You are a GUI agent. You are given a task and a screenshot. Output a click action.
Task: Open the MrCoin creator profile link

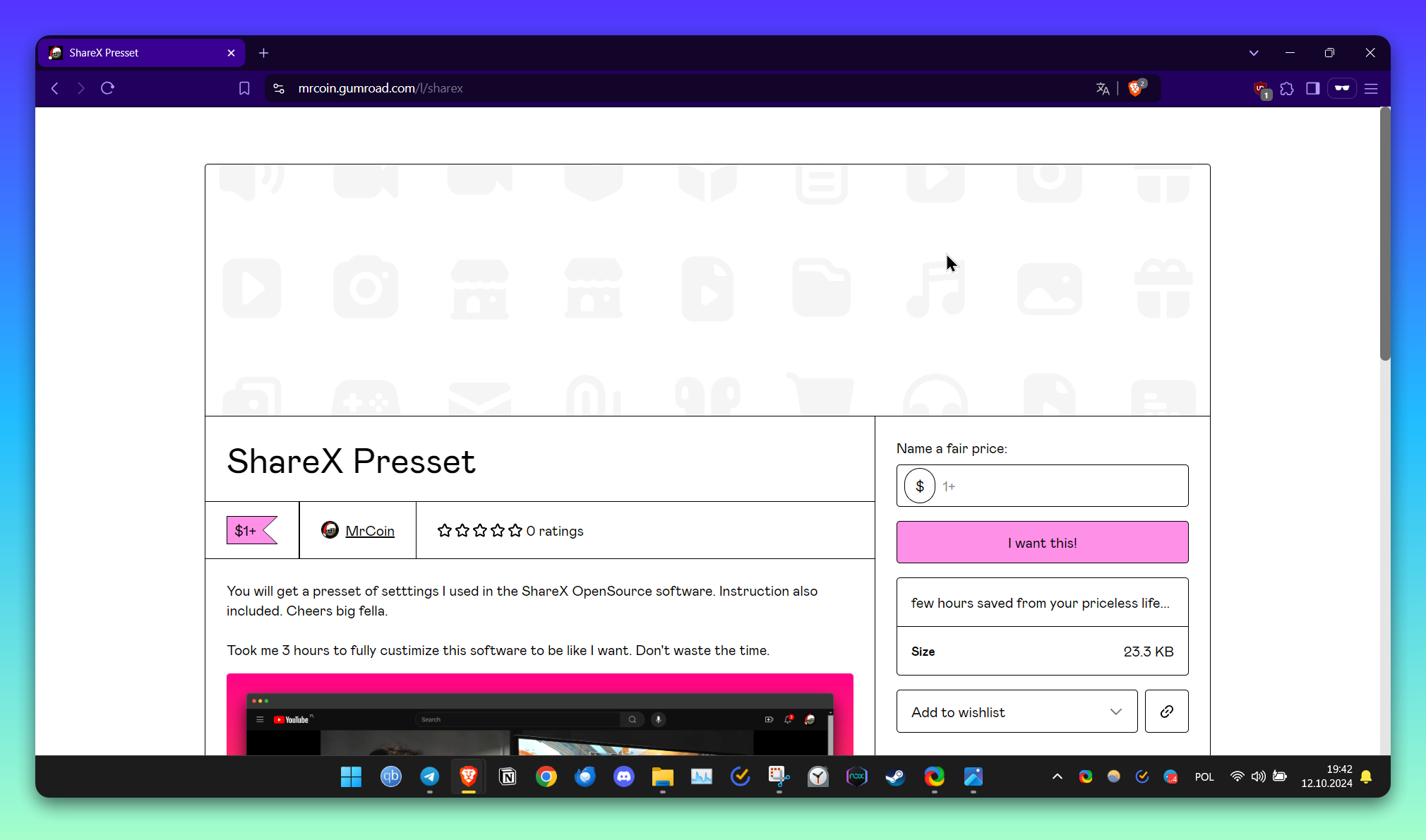click(x=370, y=530)
